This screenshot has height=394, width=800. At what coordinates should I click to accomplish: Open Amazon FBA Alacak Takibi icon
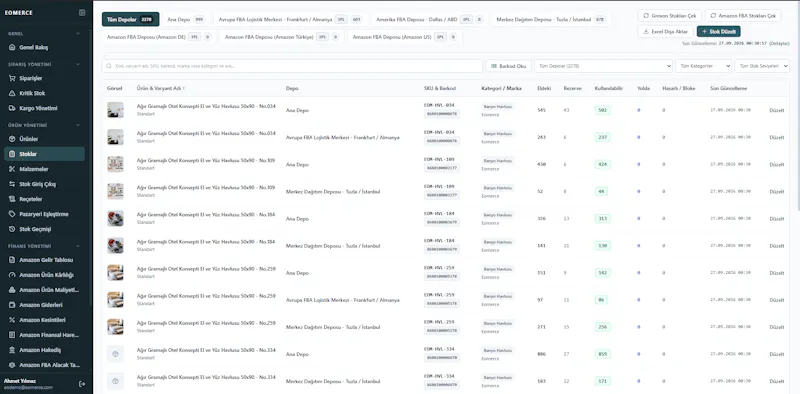click(12, 365)
